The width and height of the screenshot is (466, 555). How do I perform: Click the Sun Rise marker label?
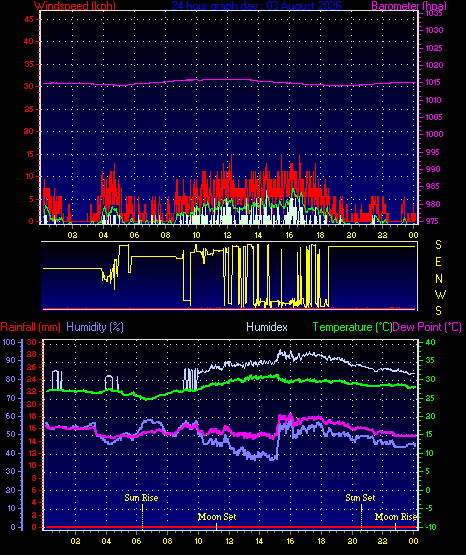pos(141,498)
